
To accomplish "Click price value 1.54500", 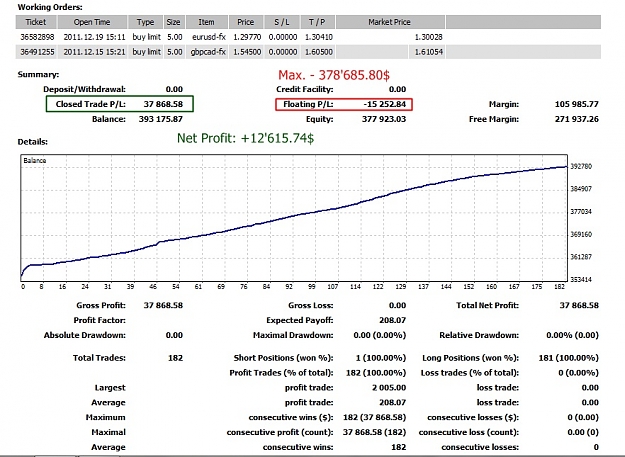I will [x=247, y=52].
